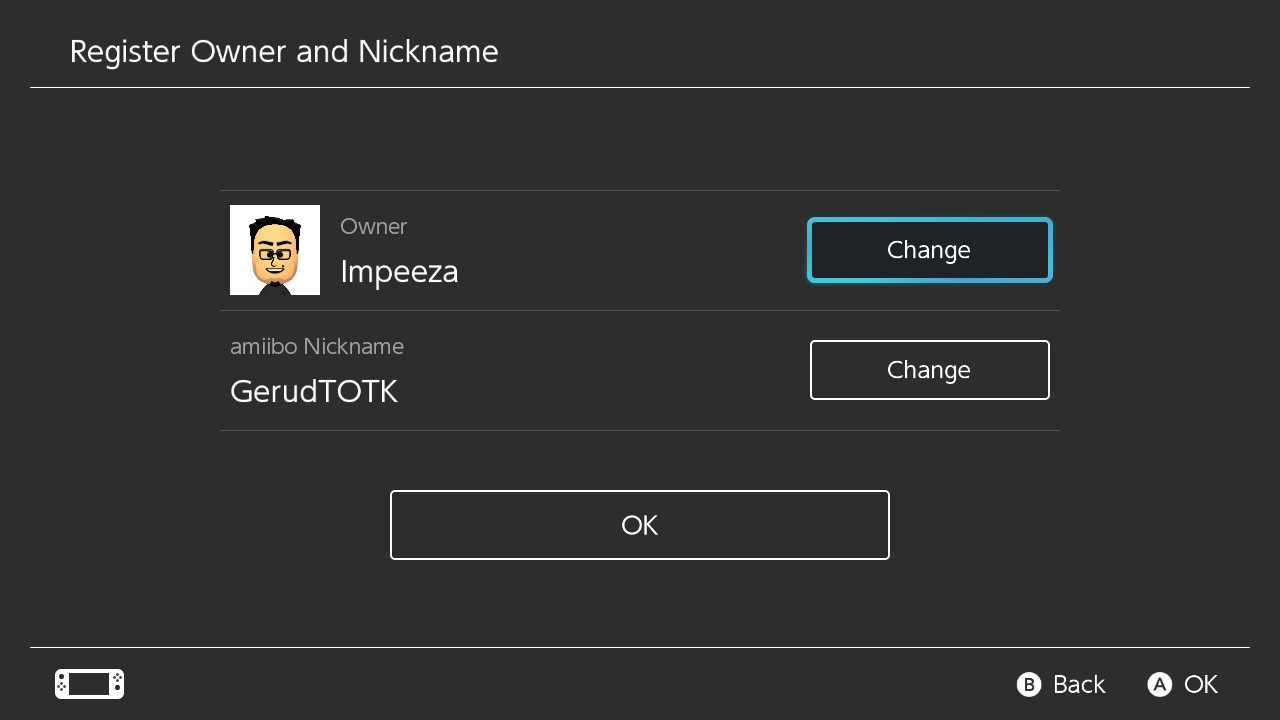This screenshot has width=1280, height=720.
Task: Click the nickname text GerudTOTK
Action: (x=314, y=390)
